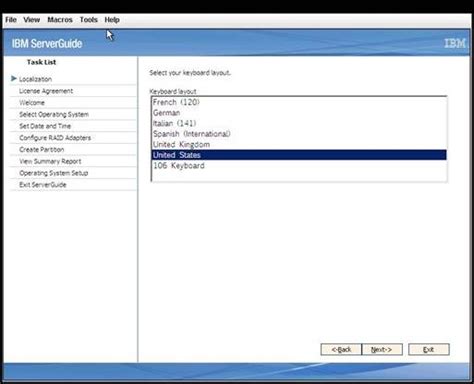The image size is (474, 384).
Task: Click the Localization arrow indicator
Action: pyautogui.click(x=14, y=79)
